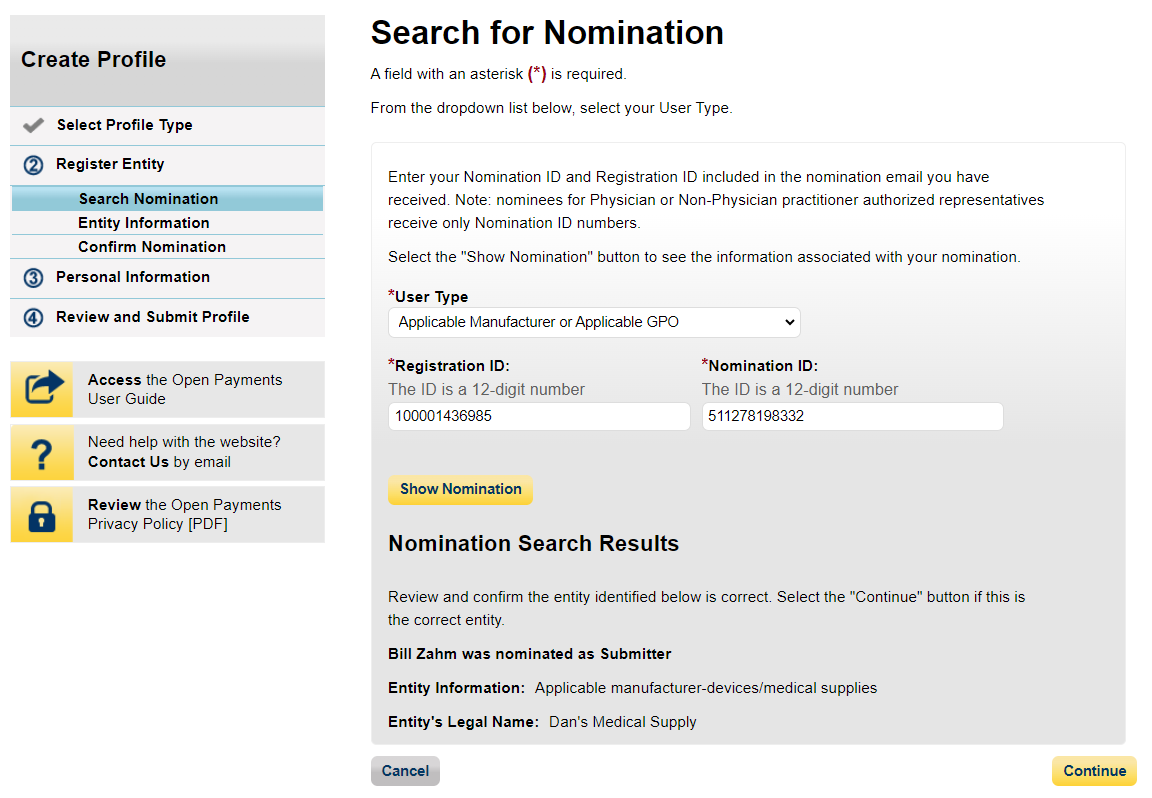Click the Registration ID input field
The height and width of the screenshot is (798, 1152).
[539, 417]
